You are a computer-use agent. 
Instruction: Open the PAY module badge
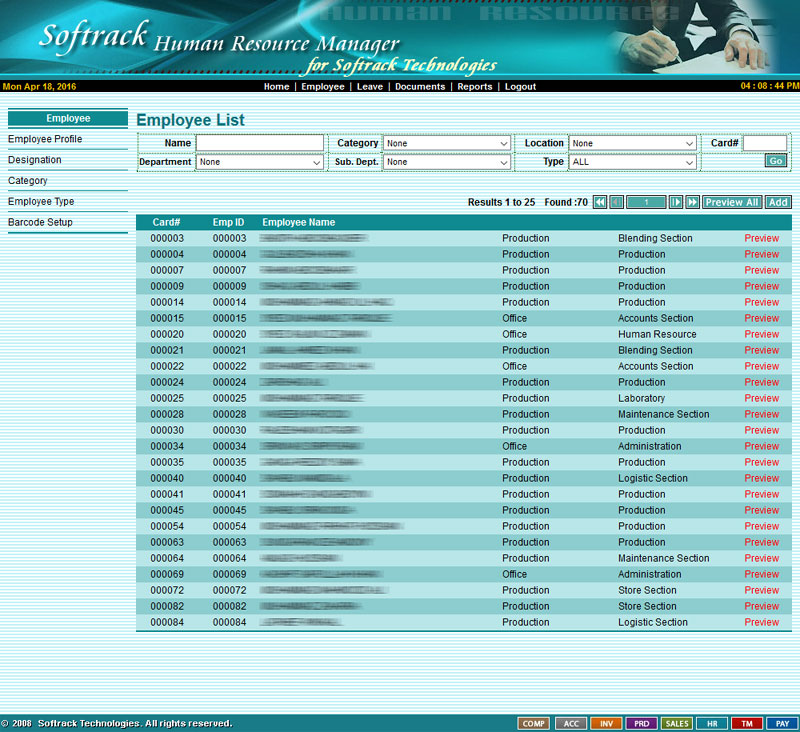[782, 723]
